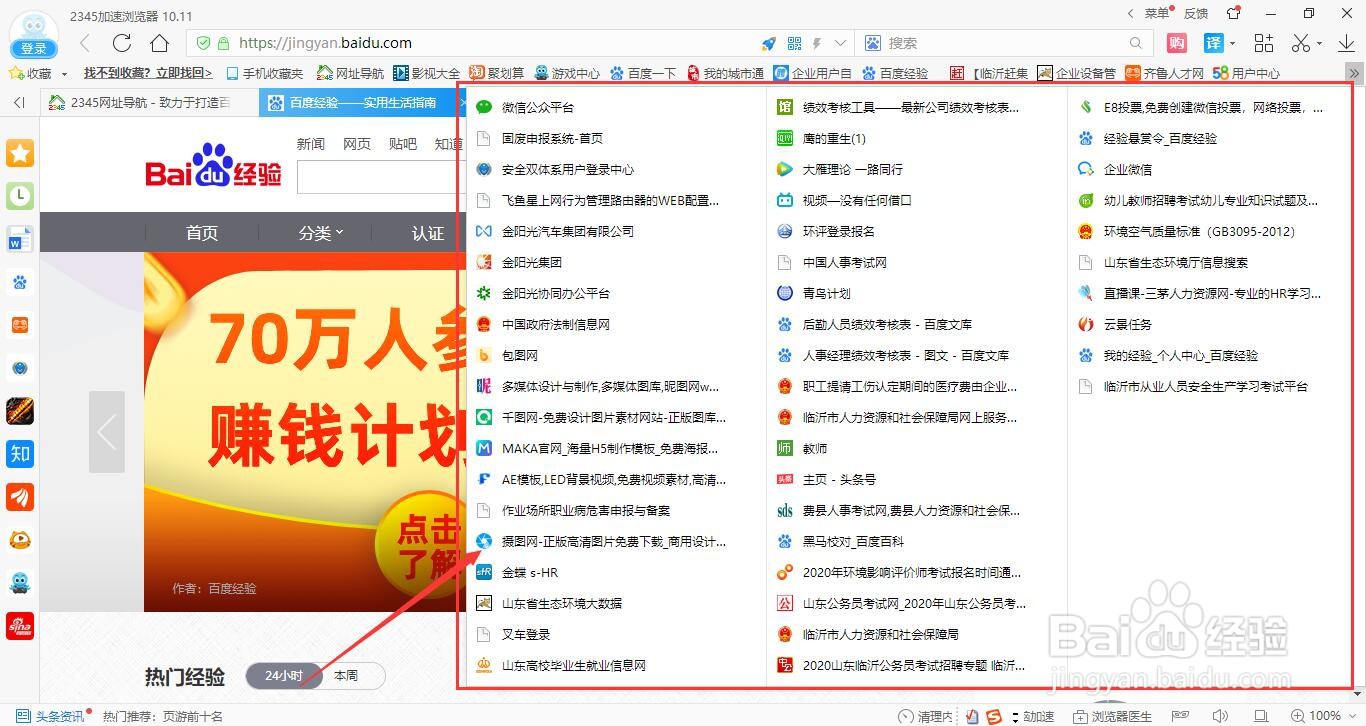1366x726 pixels.
Task: Open the 译 translation tool
Action: (x=1212, y=43)
